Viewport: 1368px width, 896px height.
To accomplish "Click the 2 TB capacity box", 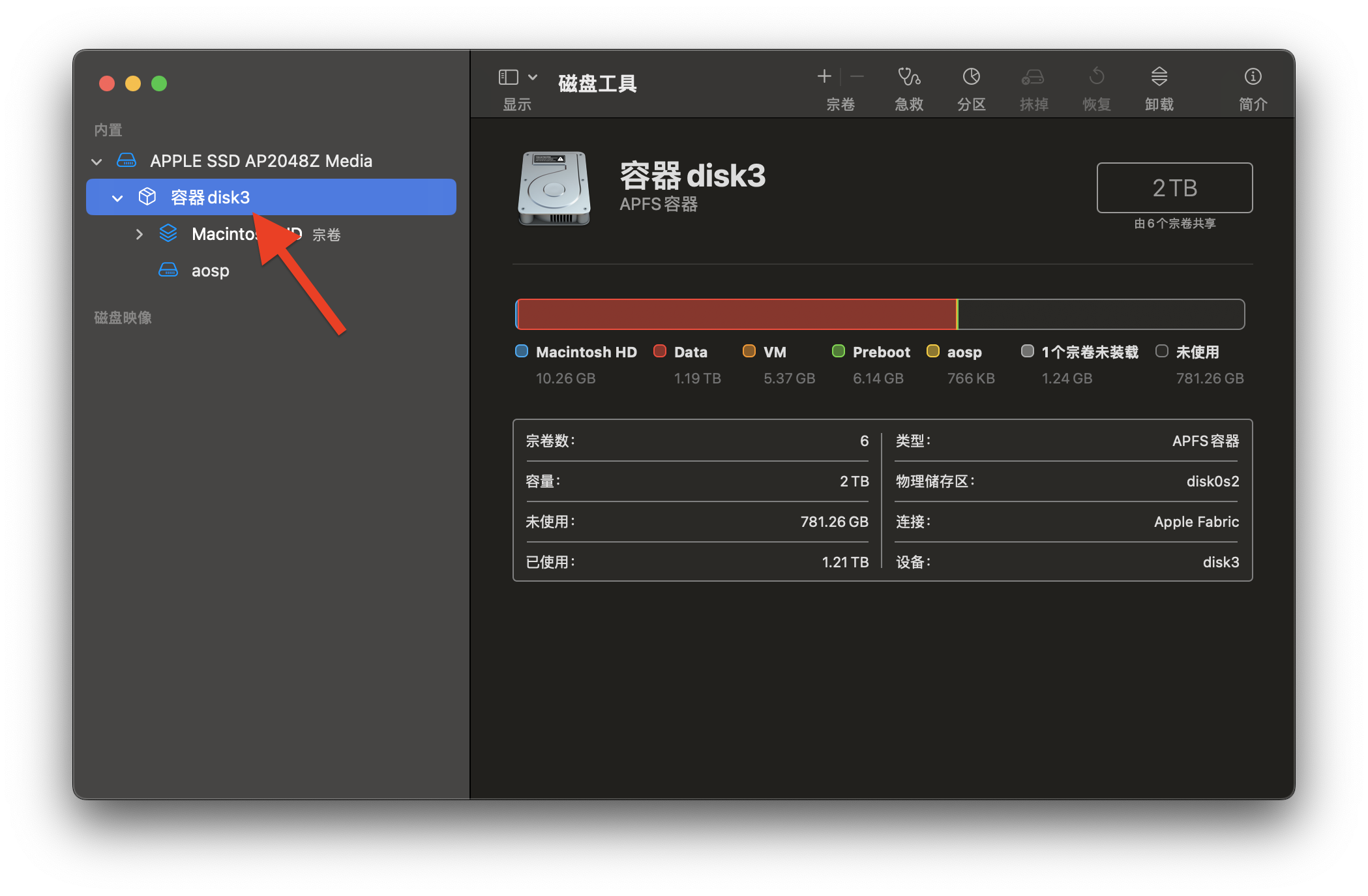I will 1174,188.
